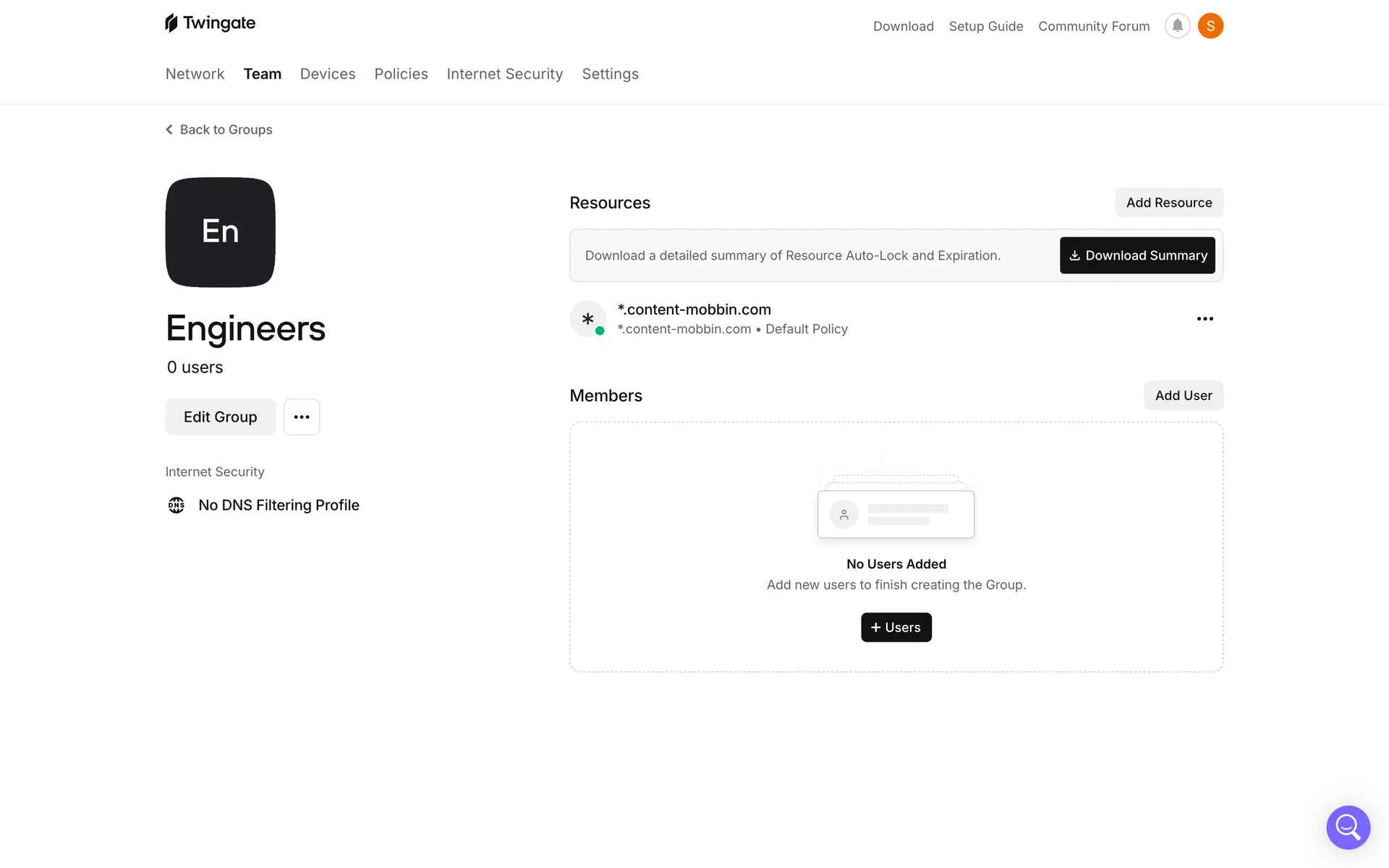1389x868 pixels.
Task: Go to the Policies tab
Action: 401,74
